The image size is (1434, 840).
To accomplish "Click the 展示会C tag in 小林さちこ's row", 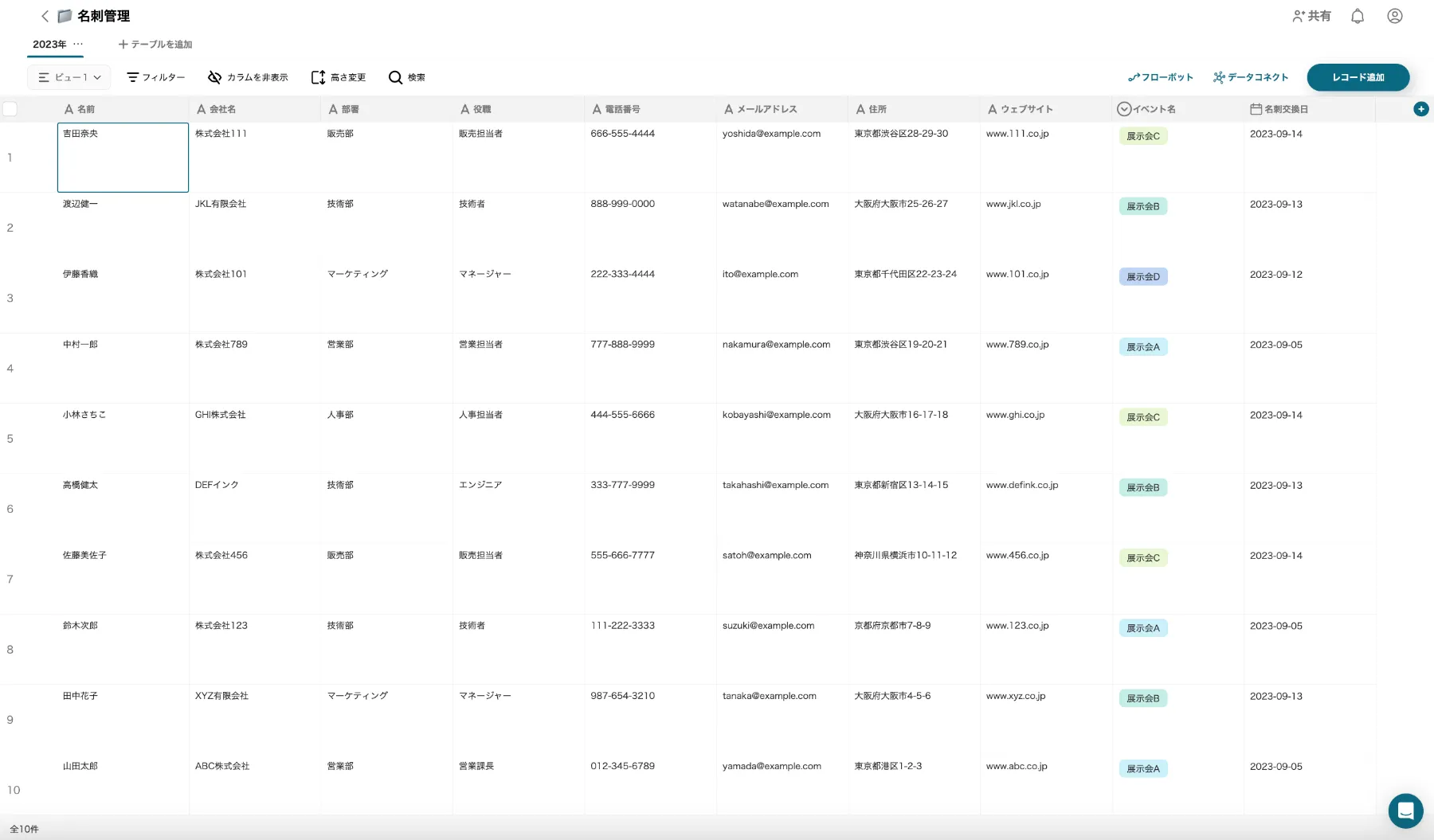I will click(1143, 417).
